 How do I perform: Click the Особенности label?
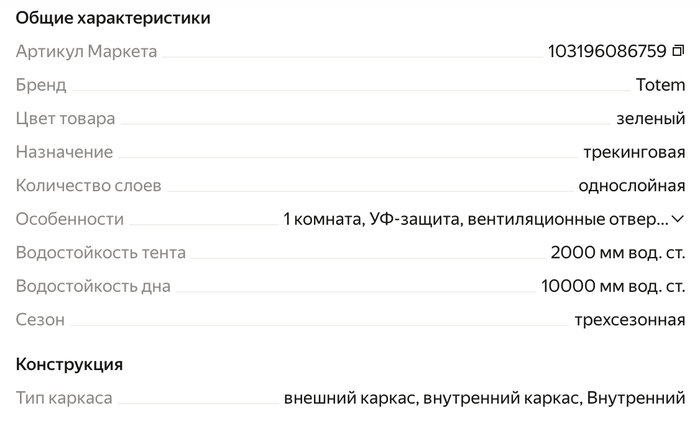(x=70, y=219)
